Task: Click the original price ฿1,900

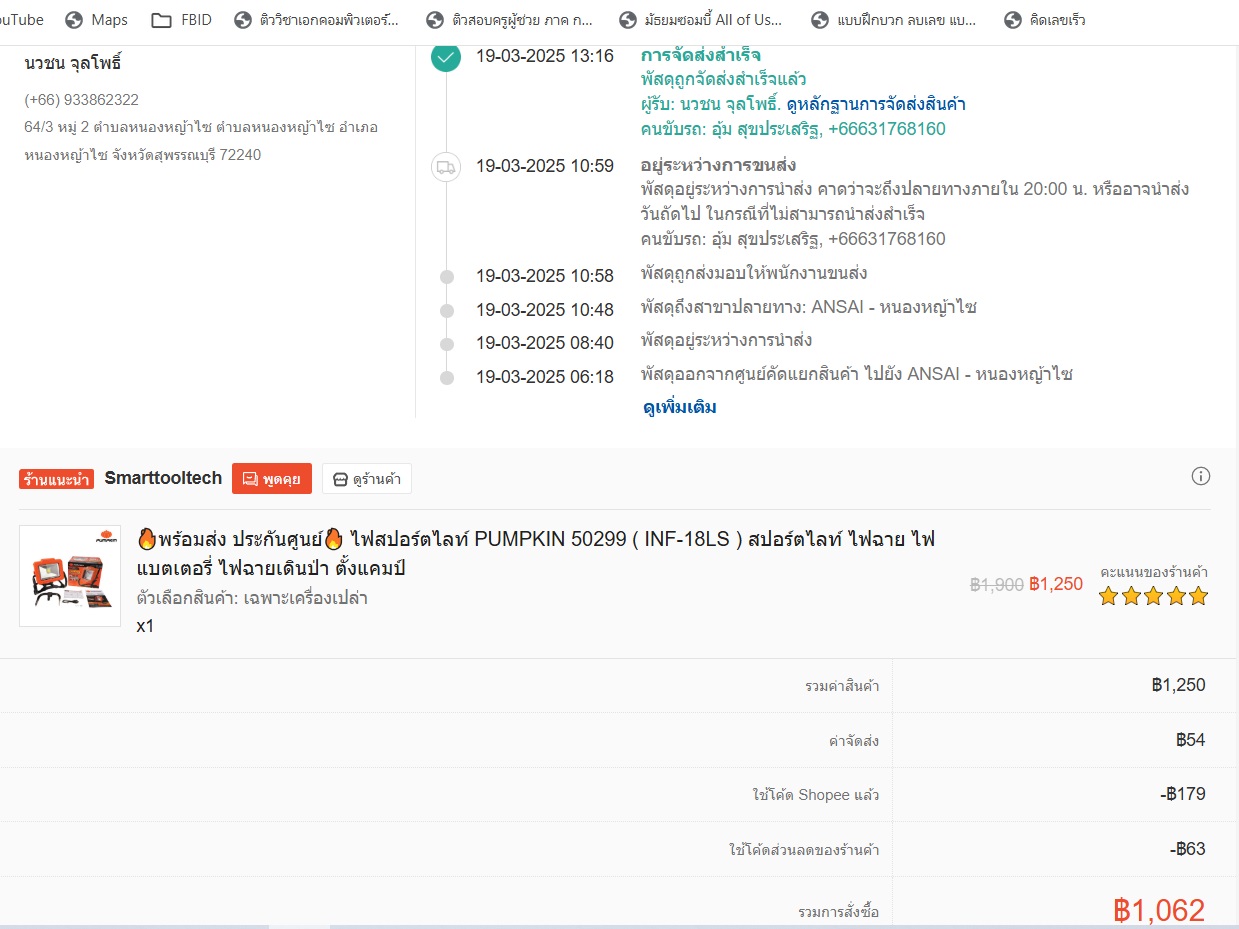Action: coord(995,585)
